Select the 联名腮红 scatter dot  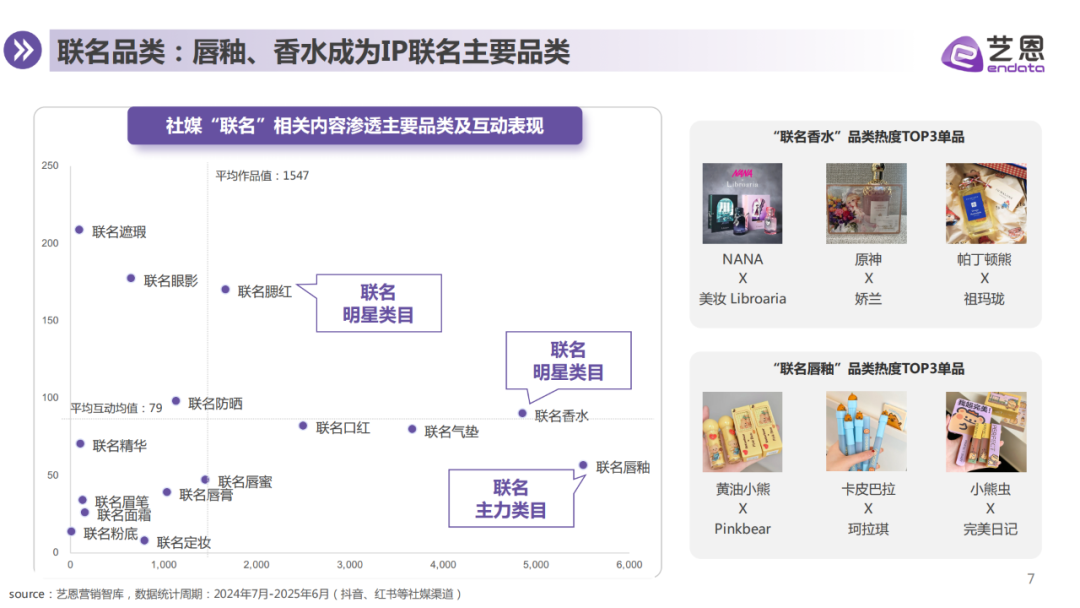(x=225, y=290)
